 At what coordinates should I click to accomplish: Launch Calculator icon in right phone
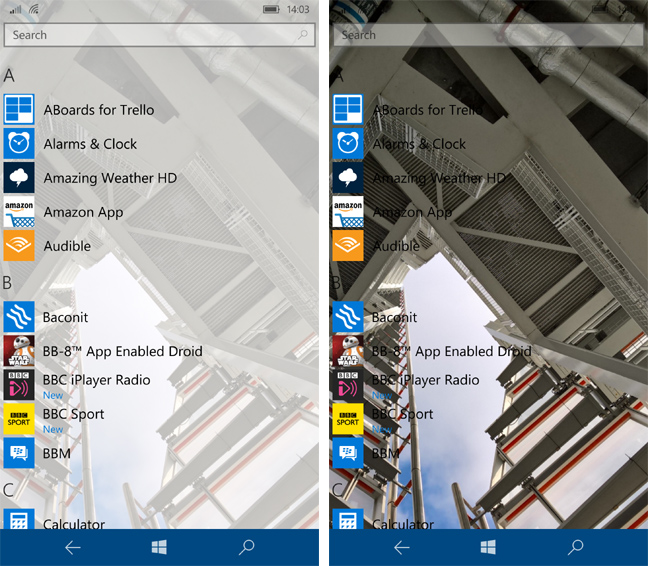[348, 519]
